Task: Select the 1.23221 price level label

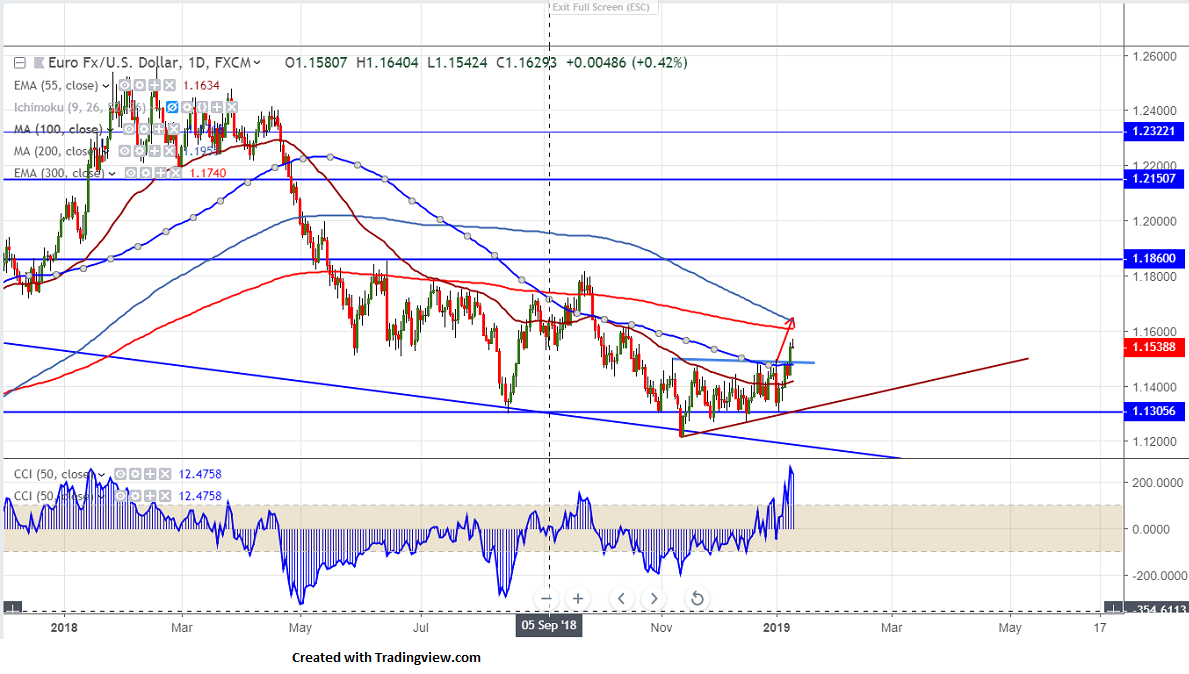Action: pos(1154,131)
